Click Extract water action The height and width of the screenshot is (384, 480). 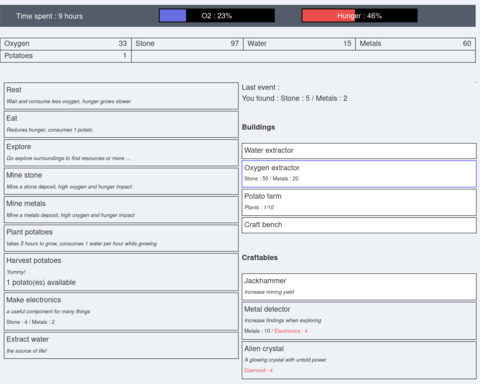point(121,345)
